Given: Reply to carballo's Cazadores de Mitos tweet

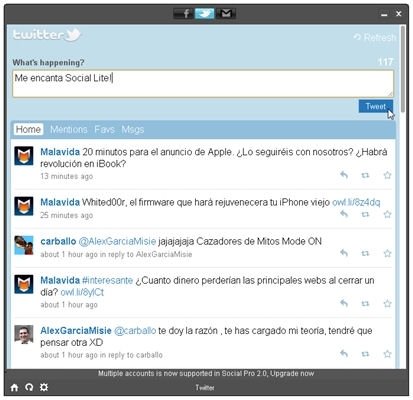Looking at the screenshot, I should (x=344, y=253).
